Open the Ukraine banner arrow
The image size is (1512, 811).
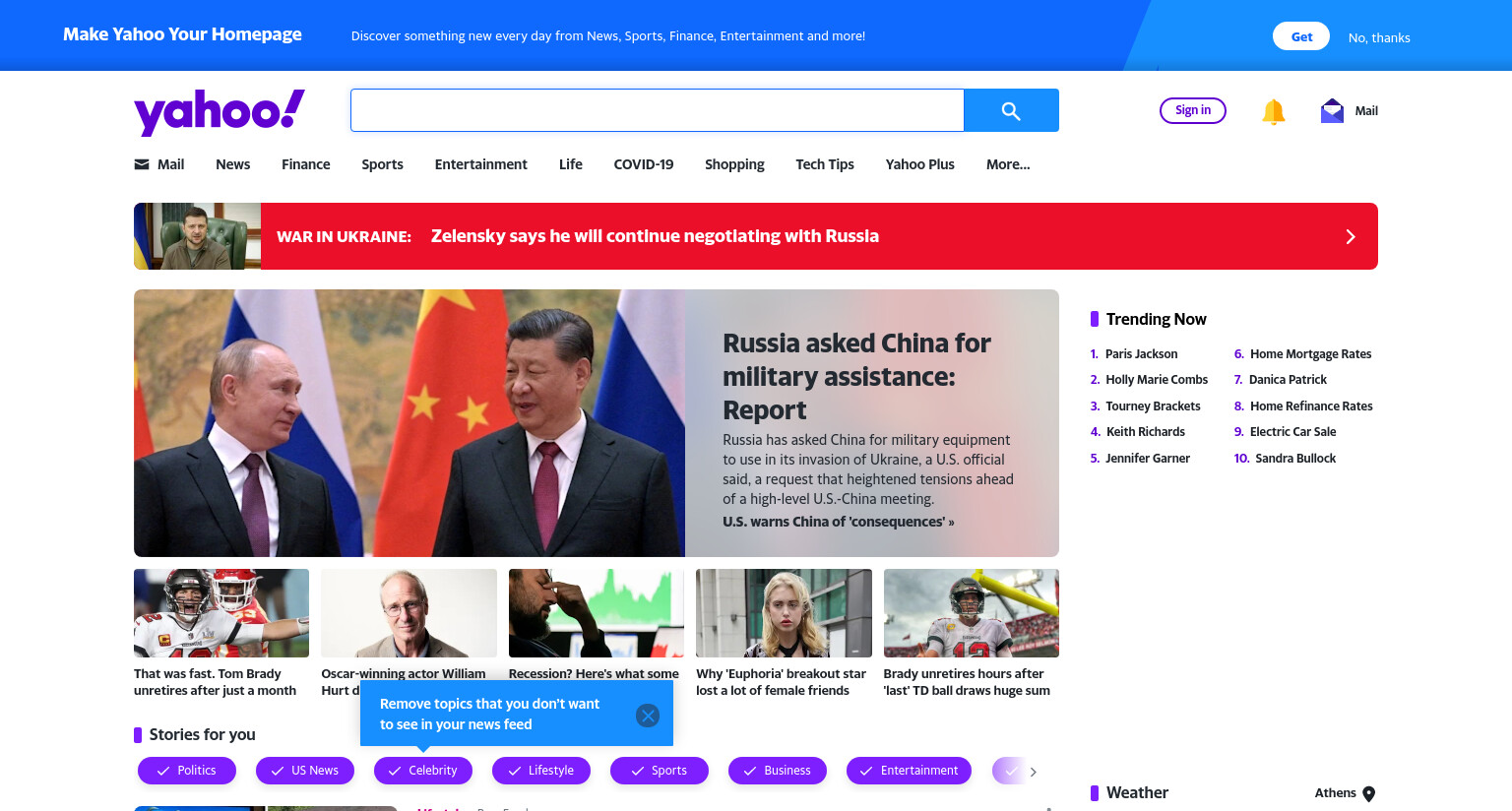click(1351, 236)
